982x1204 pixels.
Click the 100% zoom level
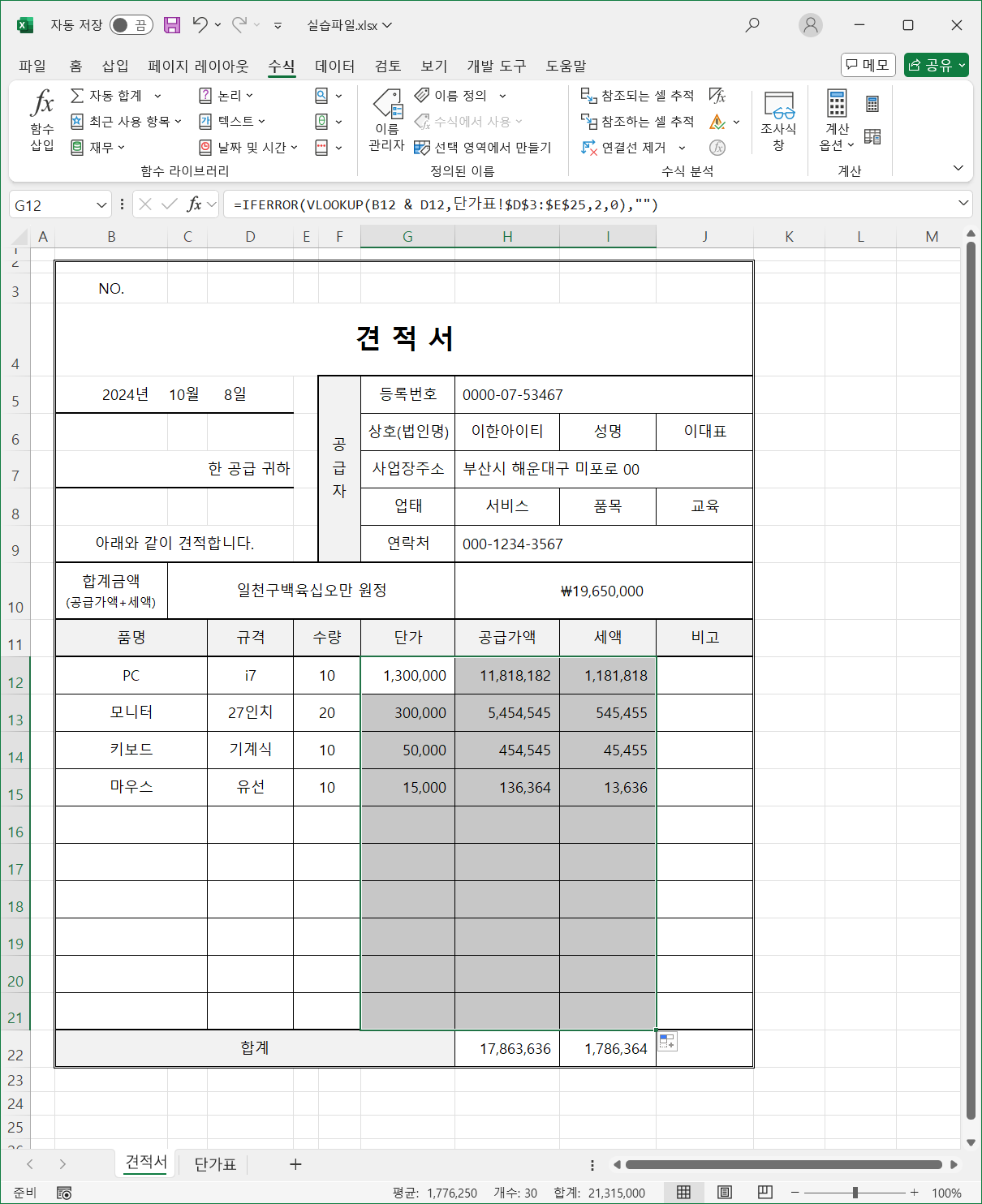946,1193
